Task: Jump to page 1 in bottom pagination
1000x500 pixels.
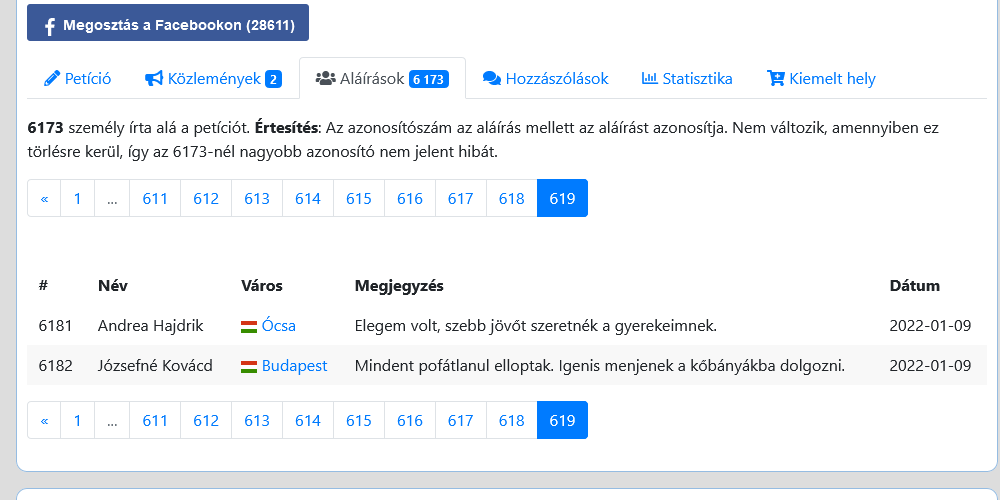Action: point(78,420)
